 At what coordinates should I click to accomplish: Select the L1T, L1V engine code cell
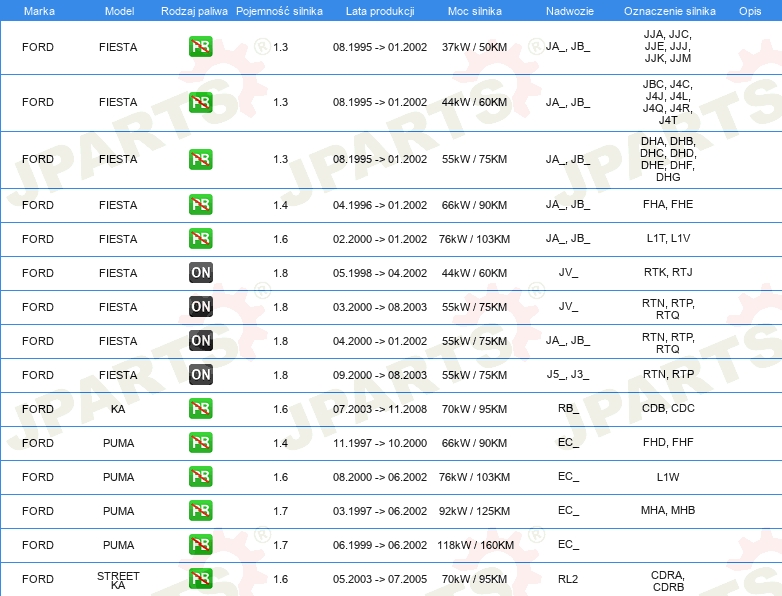click(x=668, y=238)
